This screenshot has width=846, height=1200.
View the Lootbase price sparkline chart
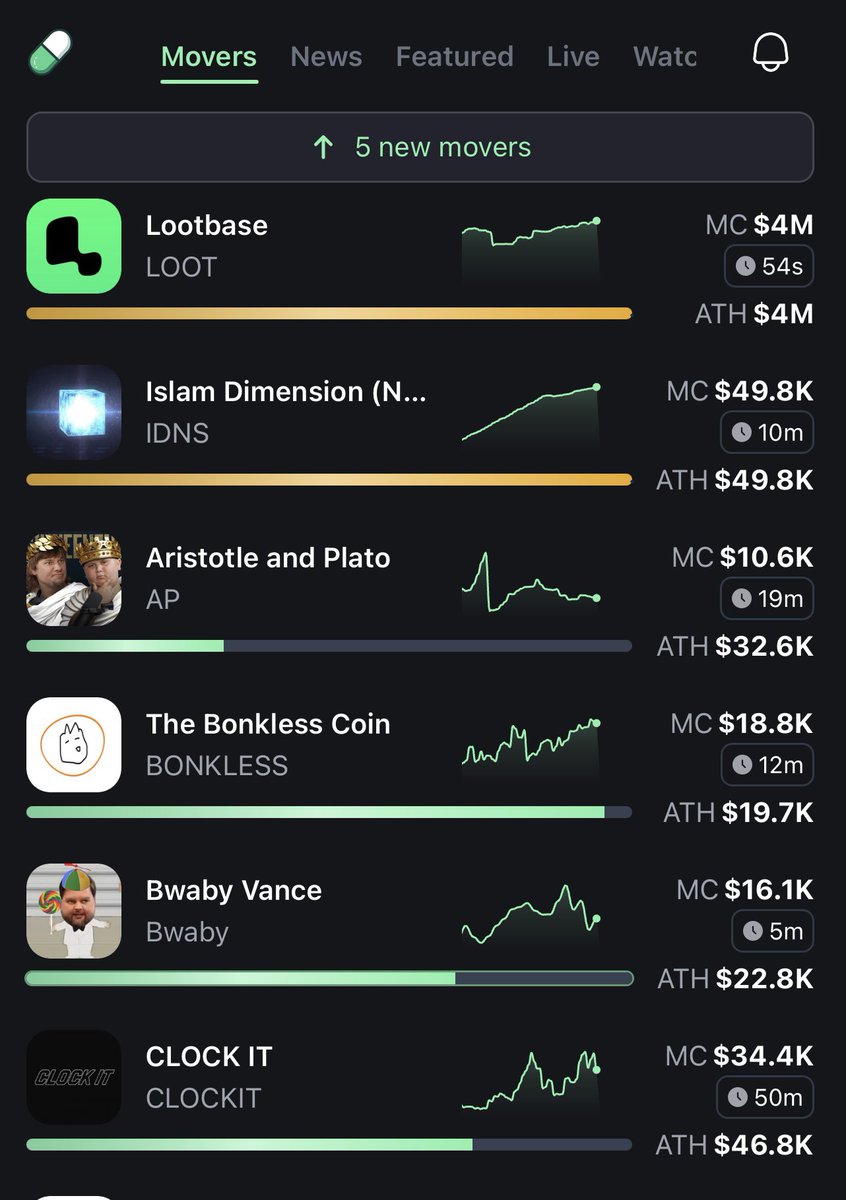tap(530, 250)
